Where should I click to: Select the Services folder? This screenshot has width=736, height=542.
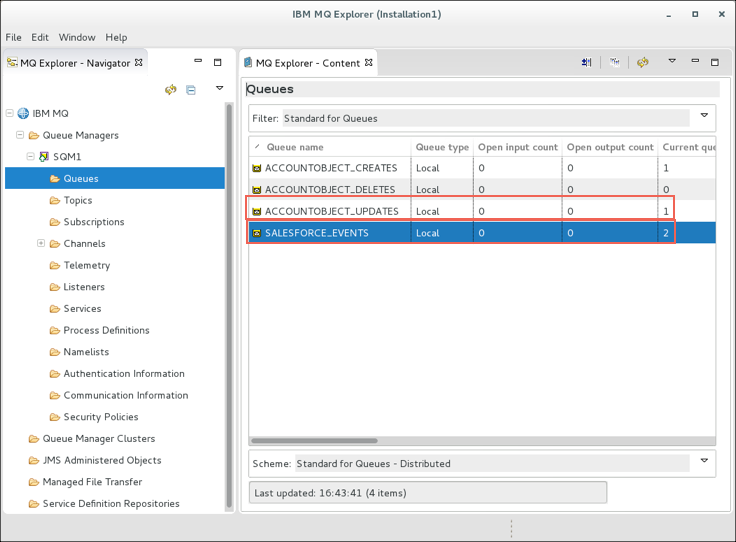click(x=82, y=309)
